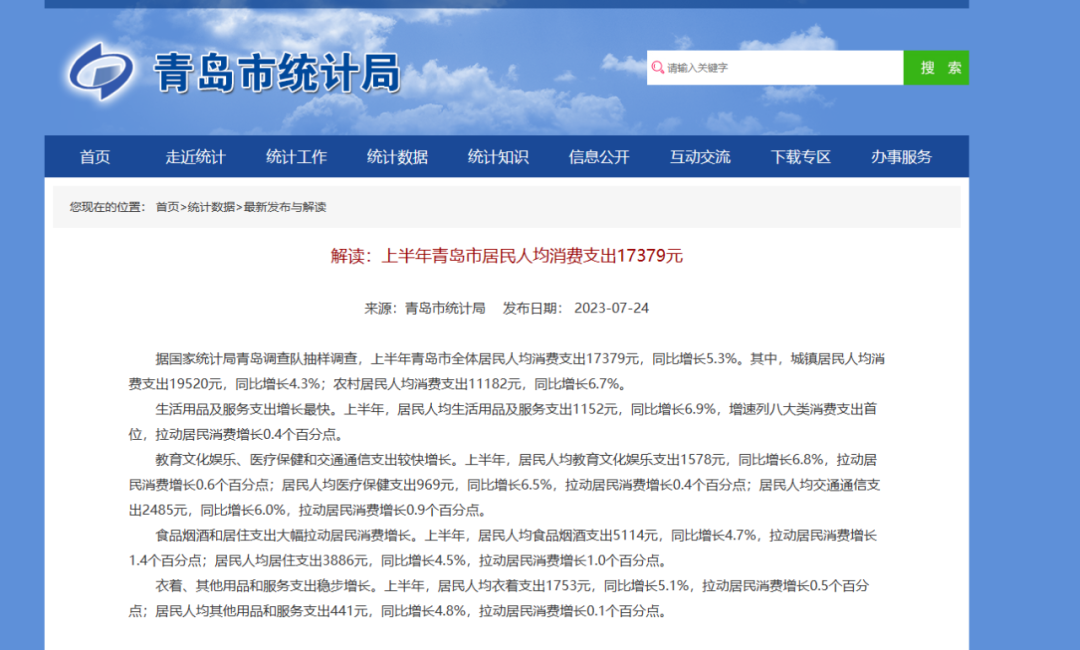
Task: Click the source text 来源：青岛市统计局
Action: (x=425, y=308)
